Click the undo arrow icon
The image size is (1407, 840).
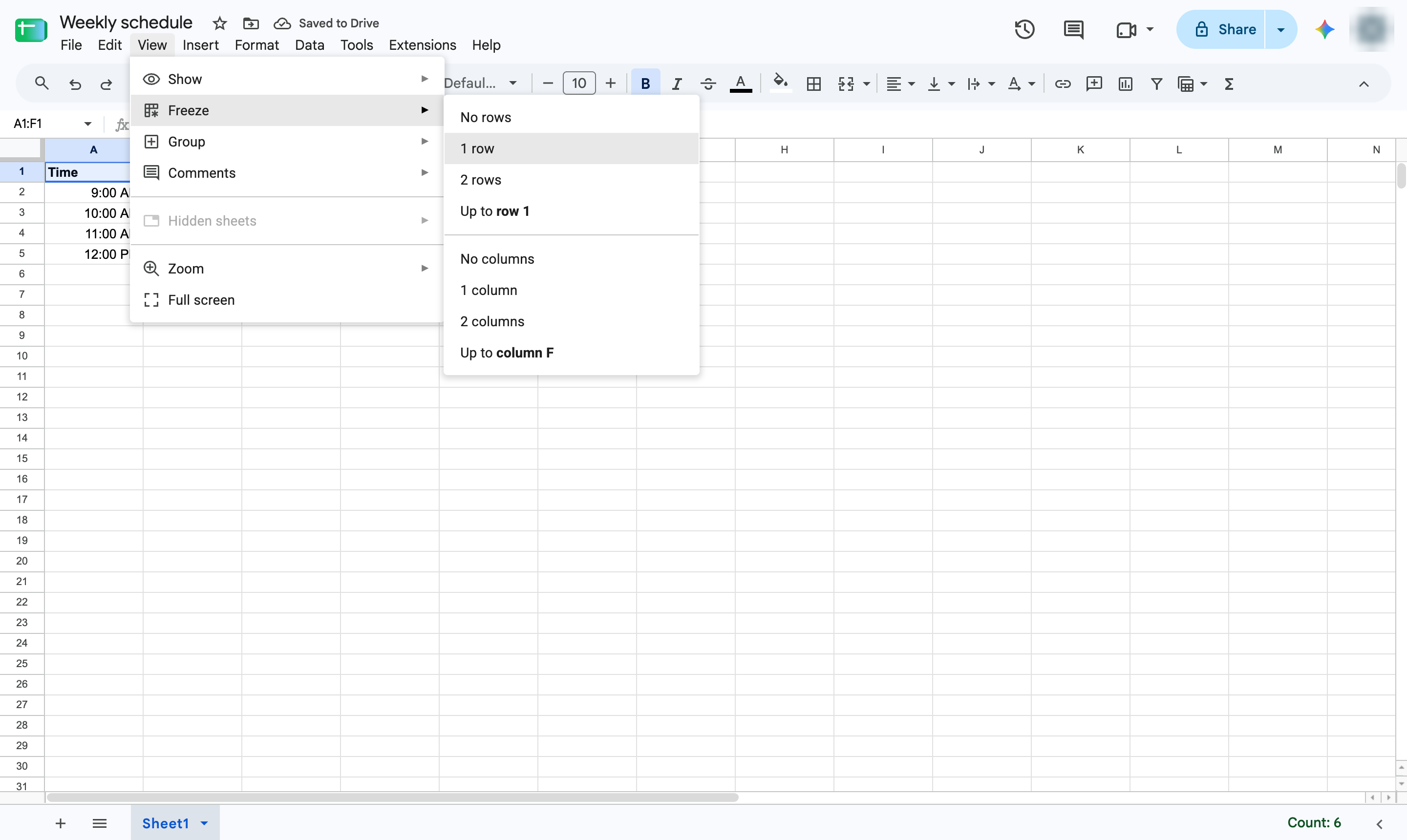(75, 84)
